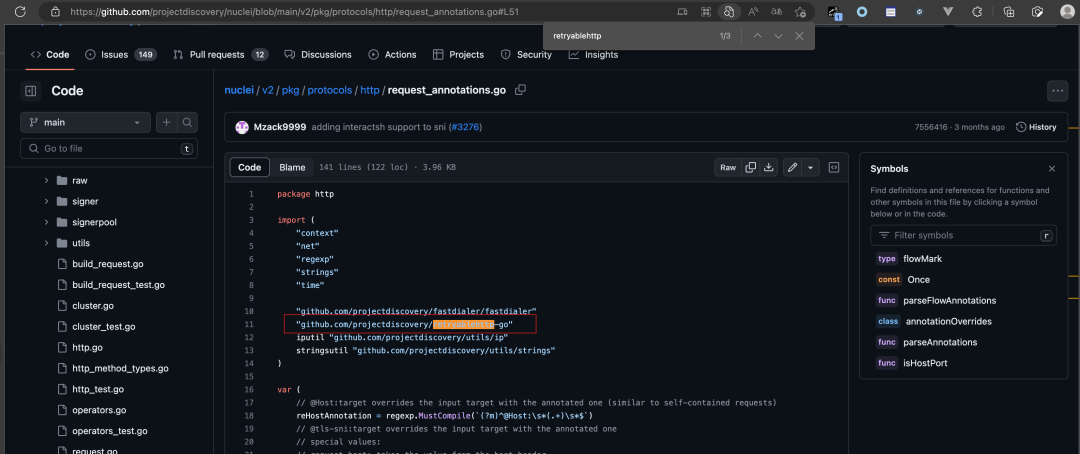Copy file path icon next to request_annotations.go
1080x454 pixels.
[x=521, y=90]
